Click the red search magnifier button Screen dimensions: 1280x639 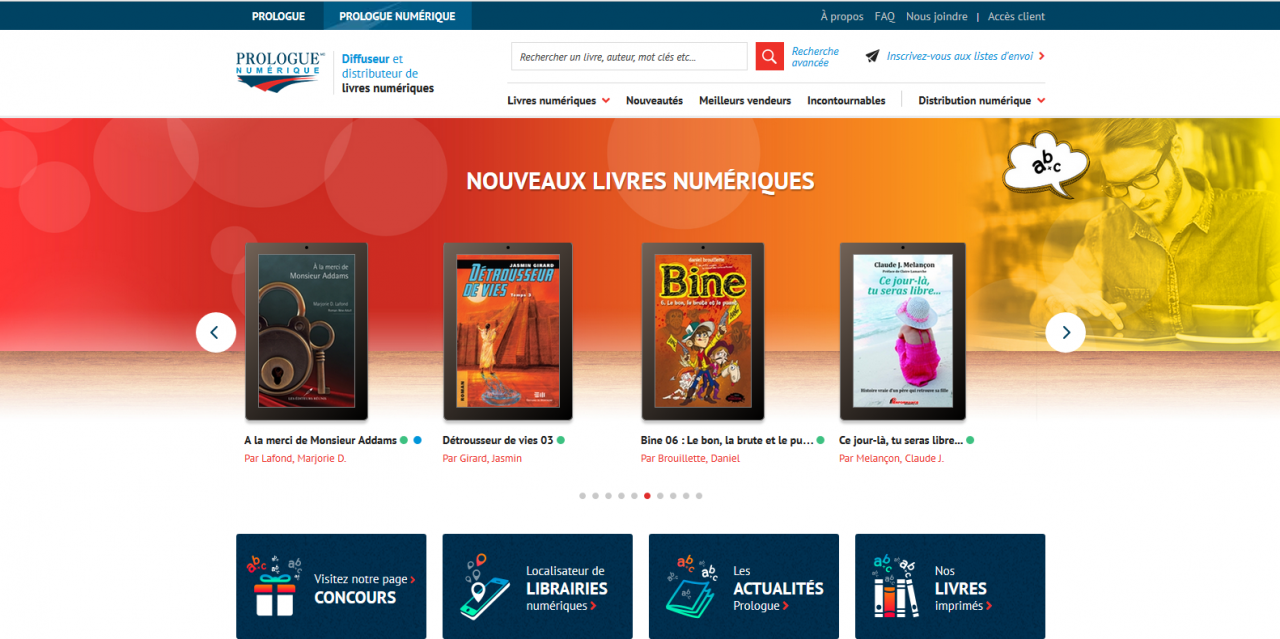[769, 56]
